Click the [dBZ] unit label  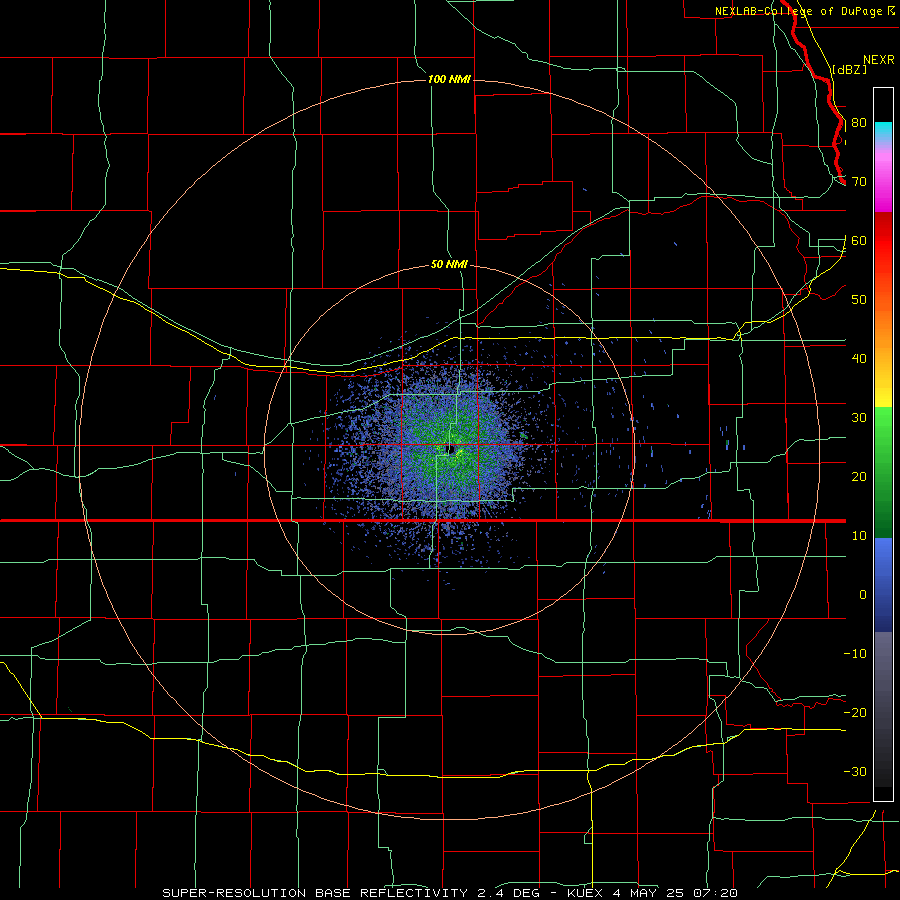[849, 69]
